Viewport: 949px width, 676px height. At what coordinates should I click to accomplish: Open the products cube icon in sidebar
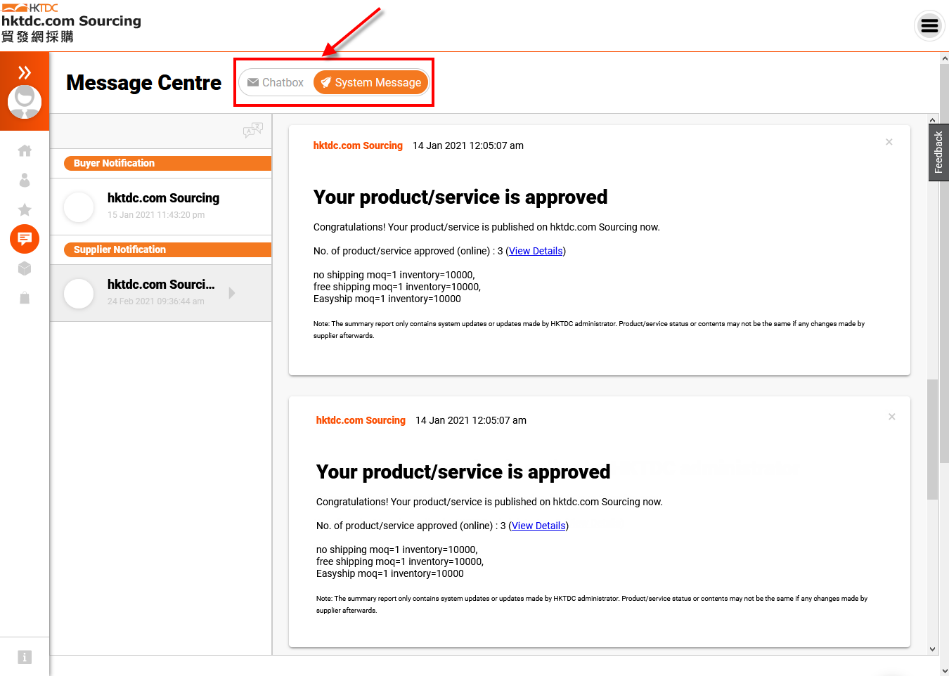(25, 268)
